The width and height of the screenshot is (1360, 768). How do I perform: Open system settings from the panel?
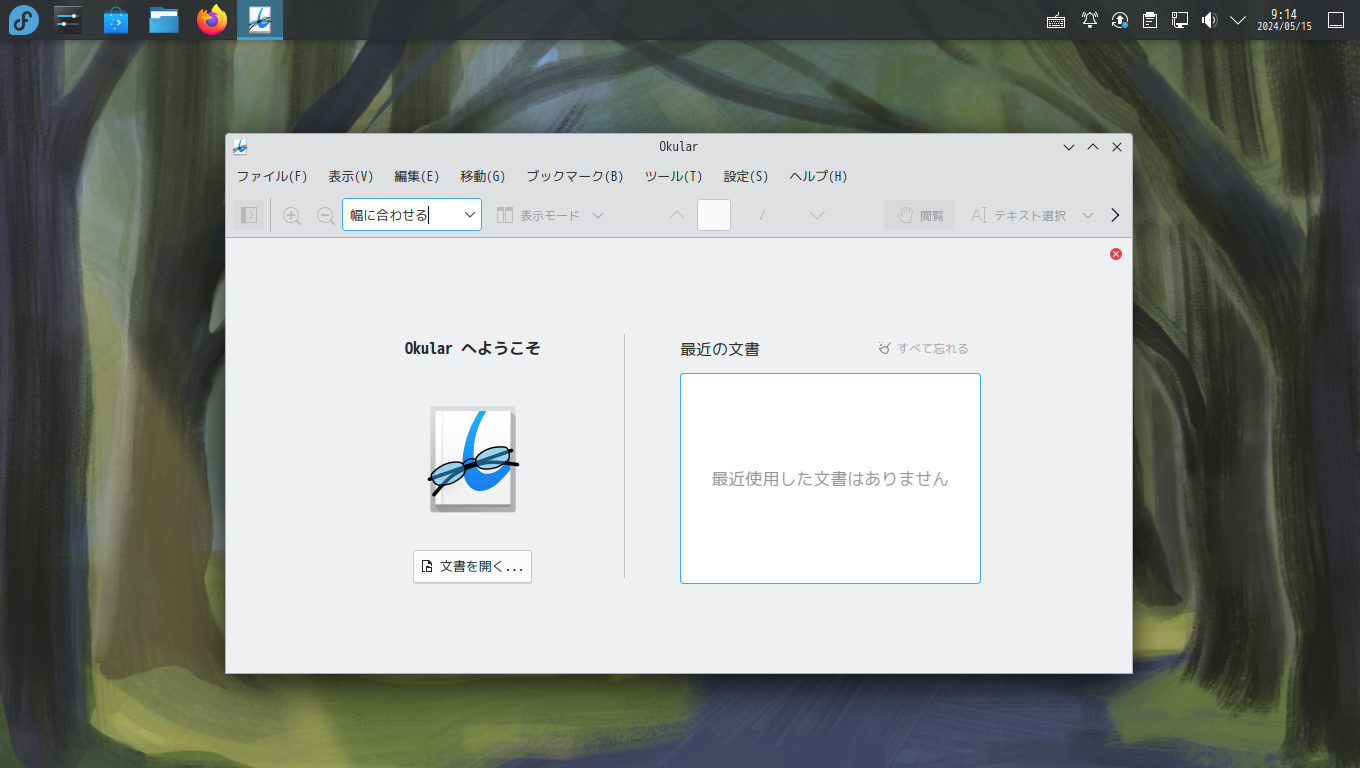(68, 20)
